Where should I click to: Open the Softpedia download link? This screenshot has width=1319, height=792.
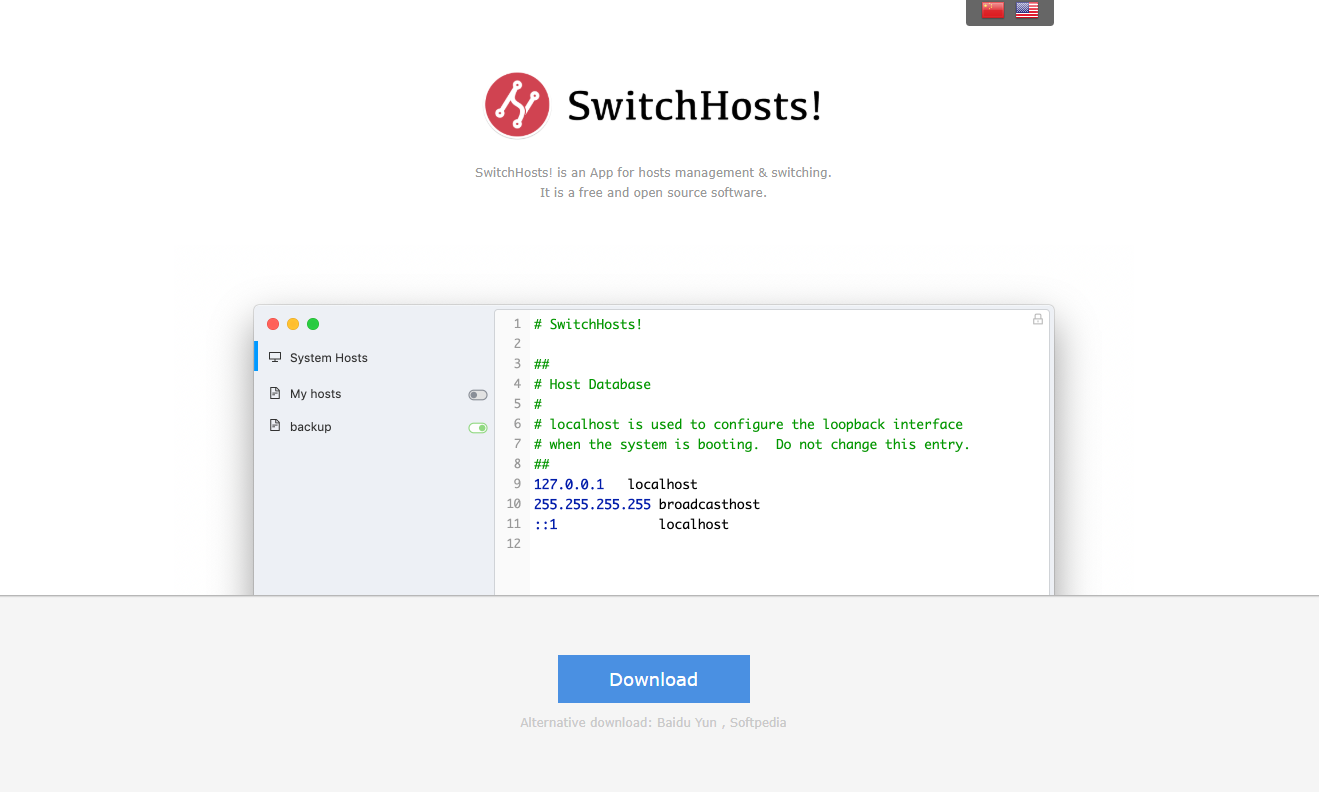pyautogui.click(x=757, y=722)
